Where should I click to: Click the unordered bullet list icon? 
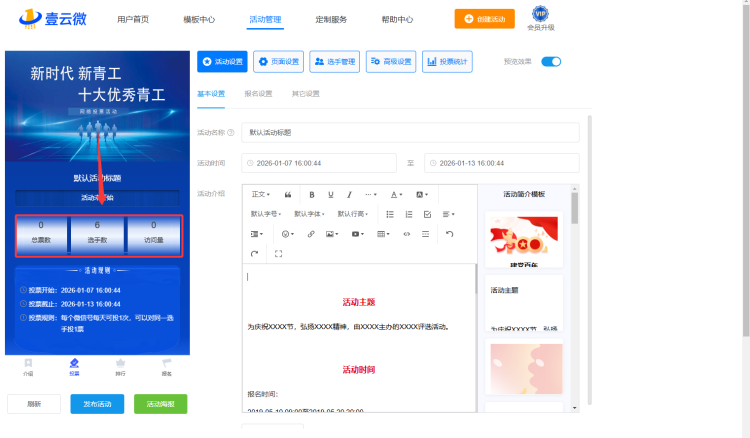(x=390, y=214)
